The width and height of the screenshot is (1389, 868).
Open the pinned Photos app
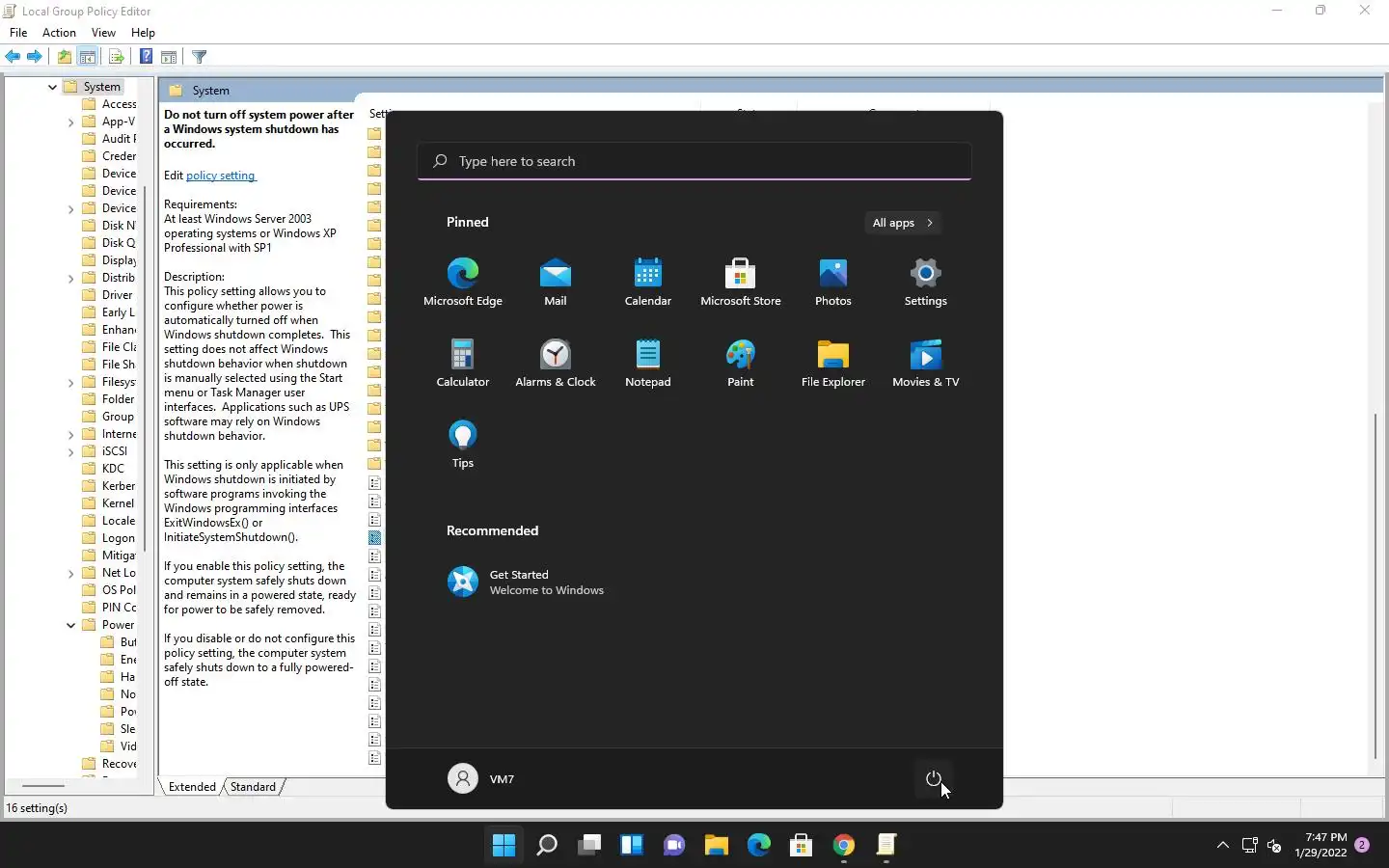point(833,282)
